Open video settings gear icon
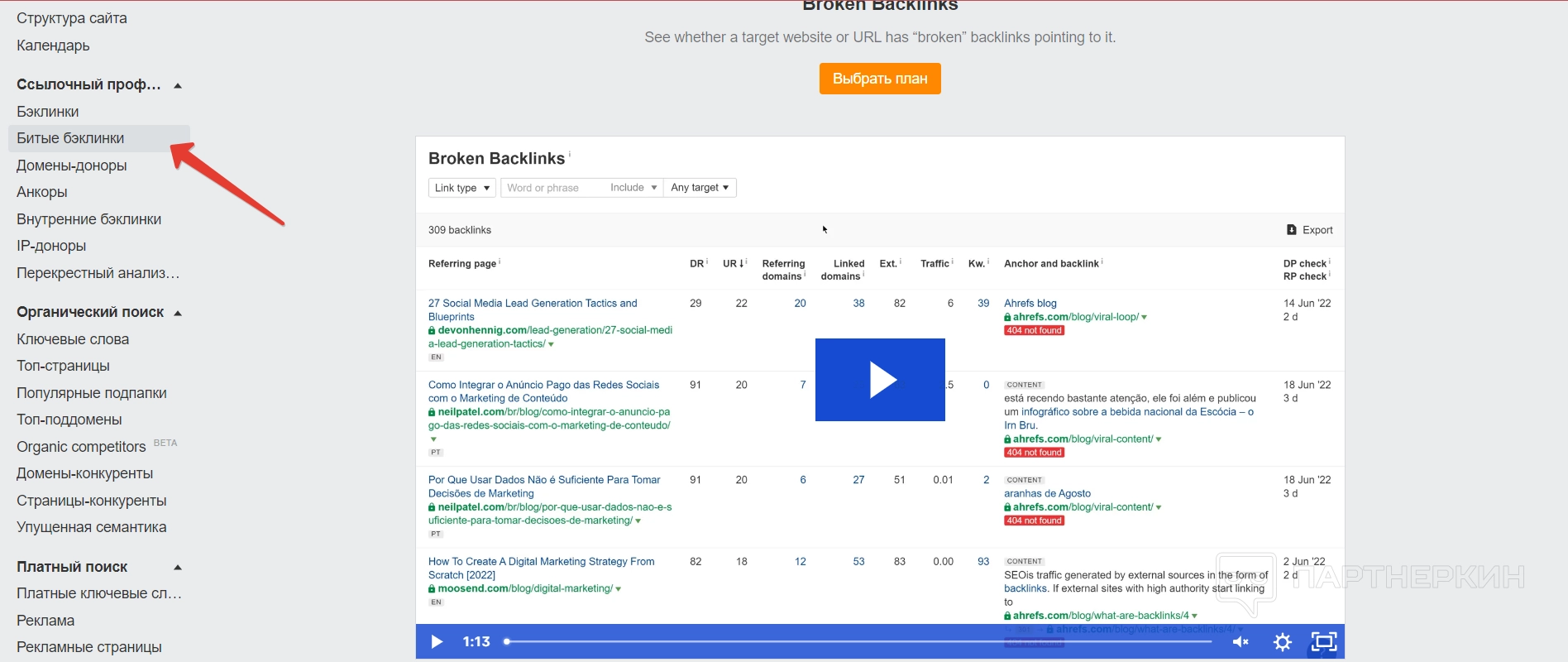1568x662 pixels. pos(1282,641)
